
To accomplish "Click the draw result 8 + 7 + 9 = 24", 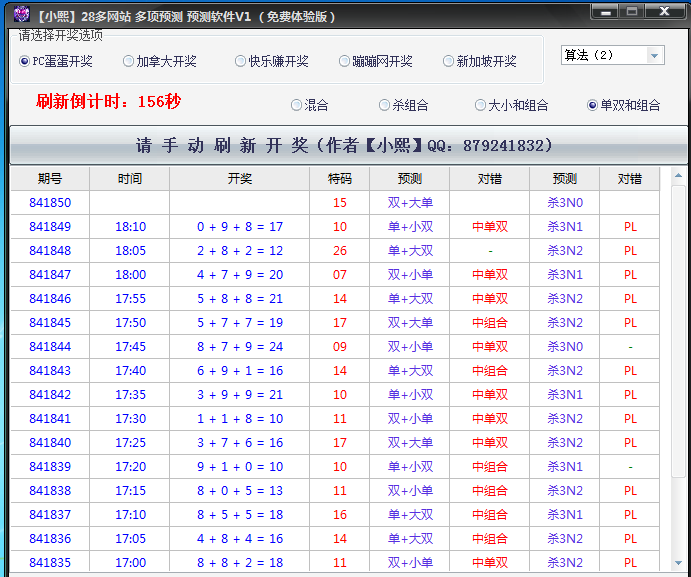I will [x=240, y=346].
